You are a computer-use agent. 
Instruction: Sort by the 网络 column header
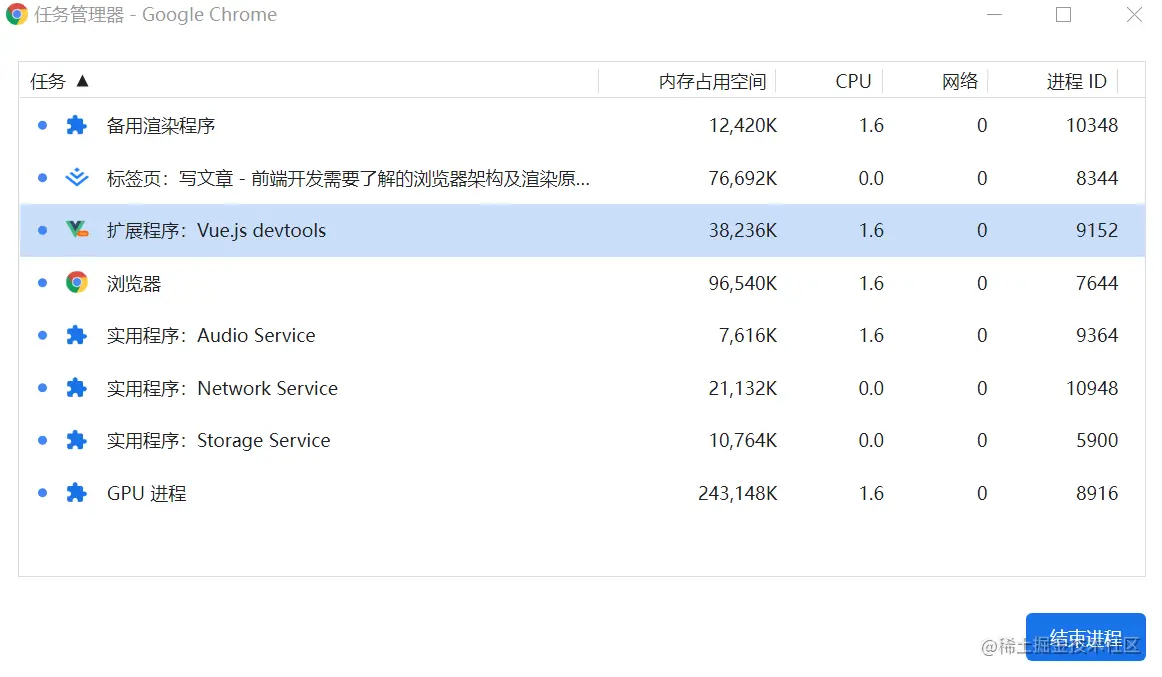pos(959,82)
